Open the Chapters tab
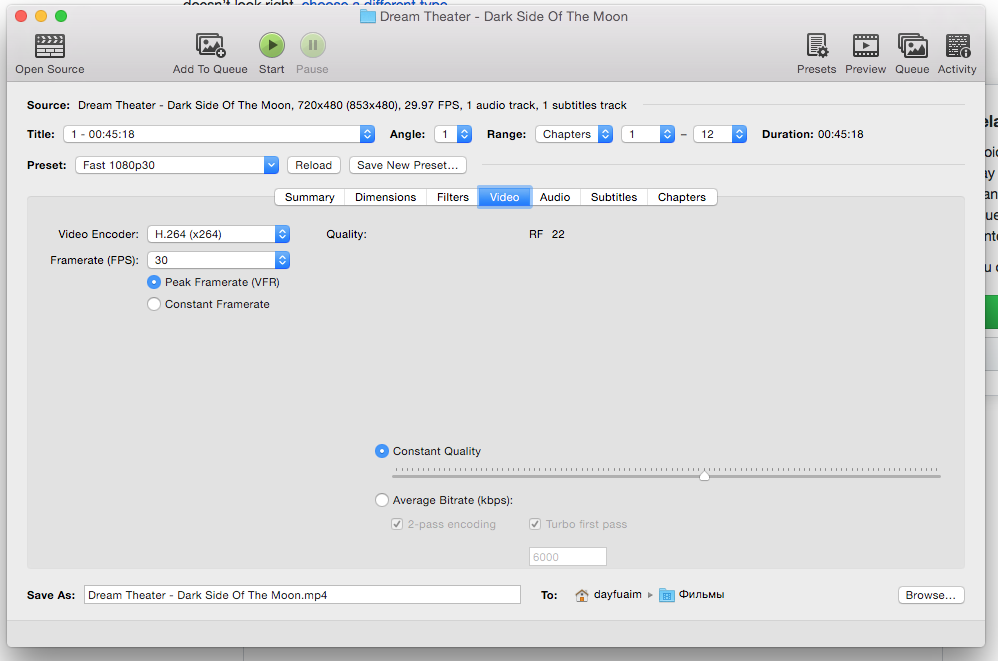This screenshot has width=998, height=661. point(681,197)
